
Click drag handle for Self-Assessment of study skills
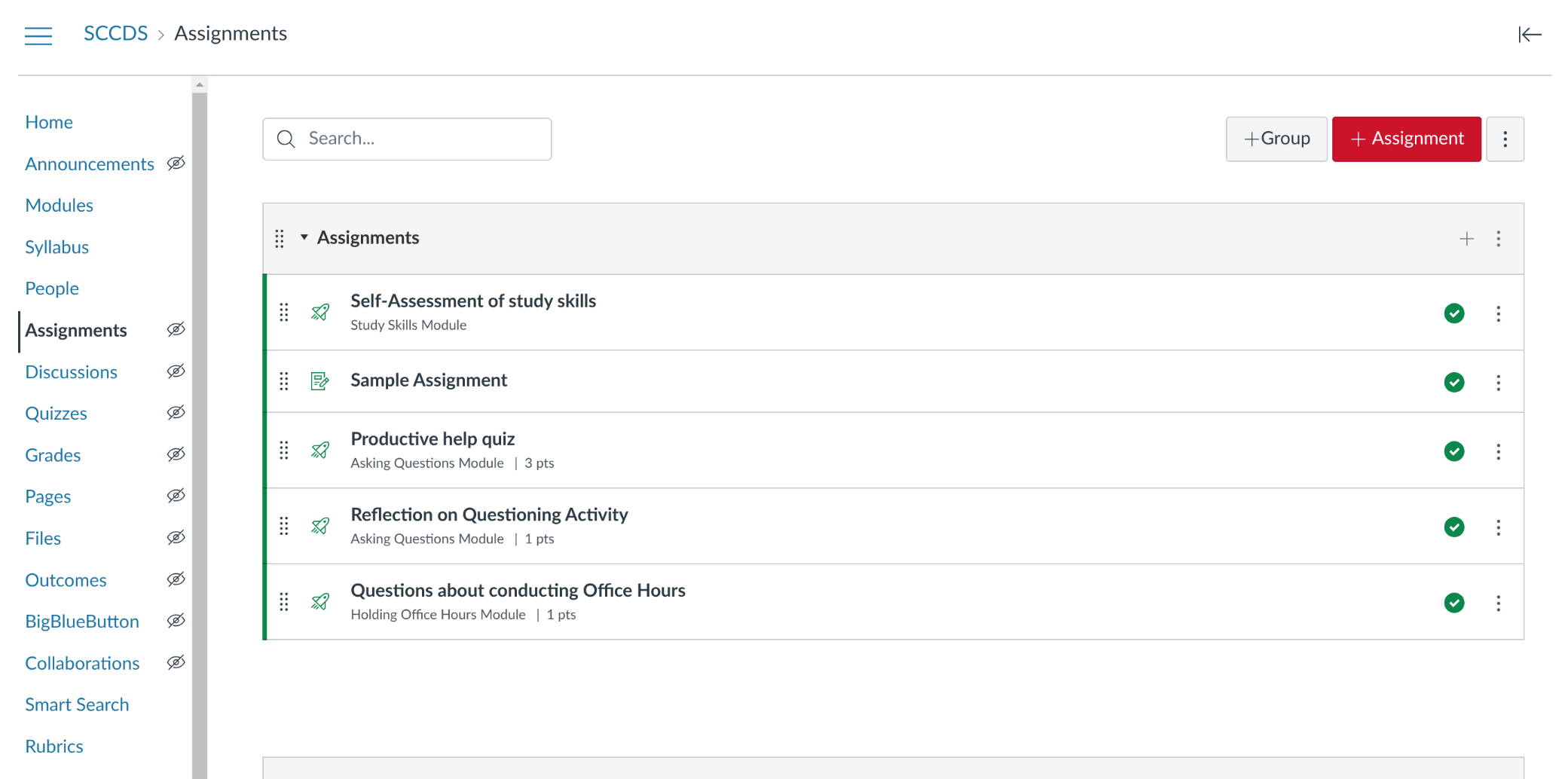point(284,313)
